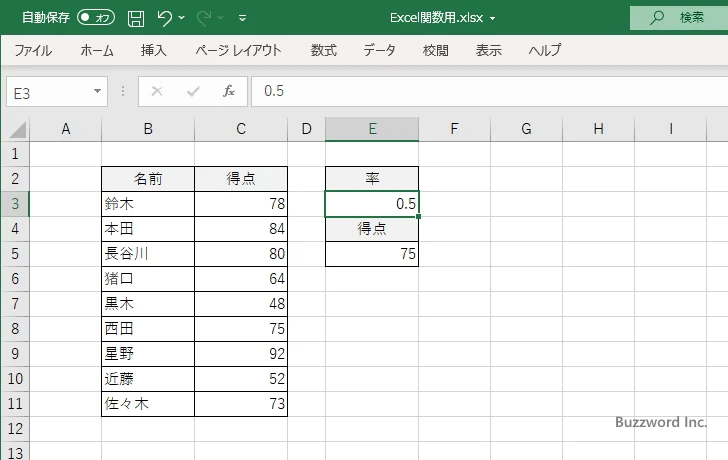Click cell containing 名前 header

click(x=148, y=179)
